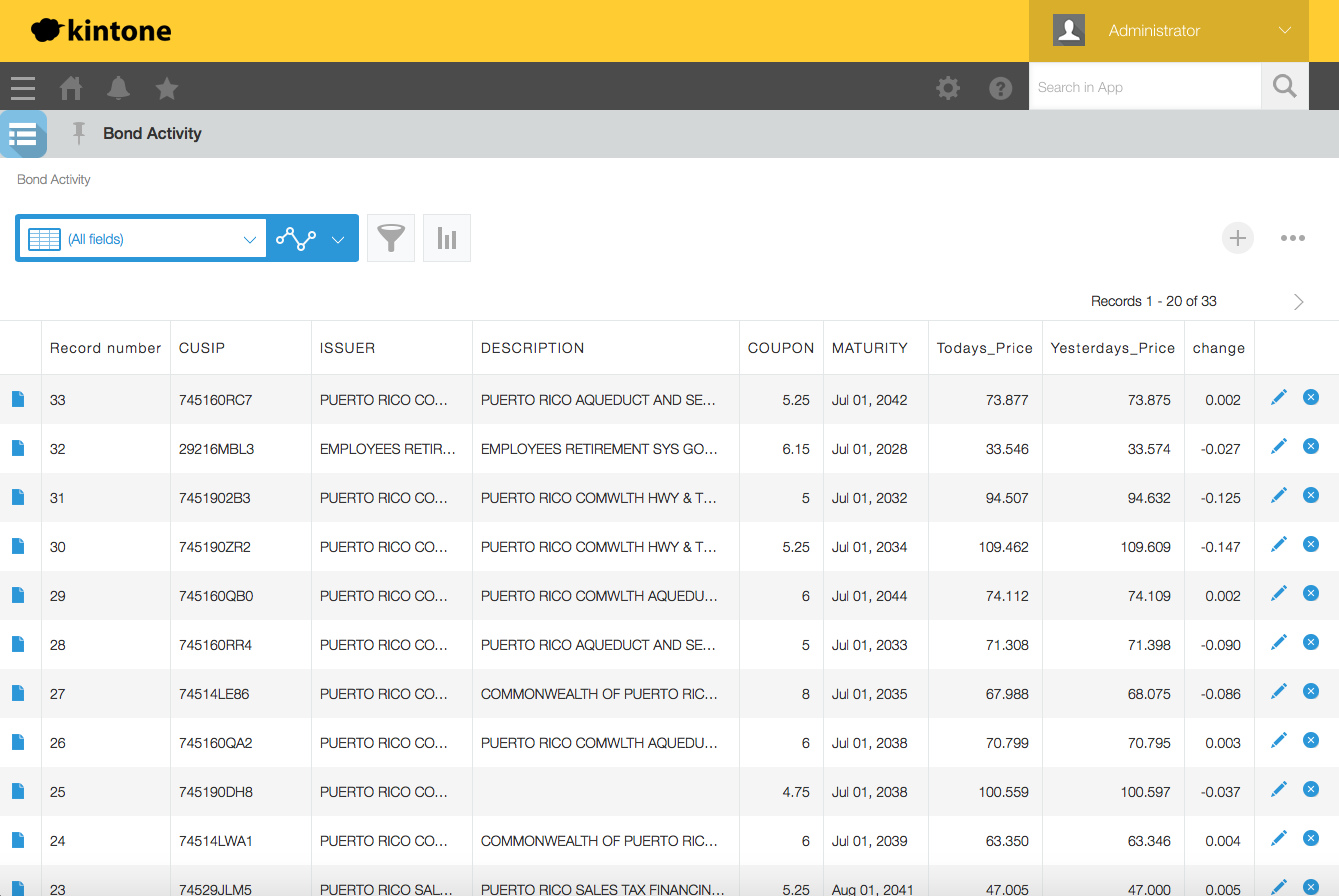Click the help question mark icon
1339x896 pixels.
[x=1000, y=88]
